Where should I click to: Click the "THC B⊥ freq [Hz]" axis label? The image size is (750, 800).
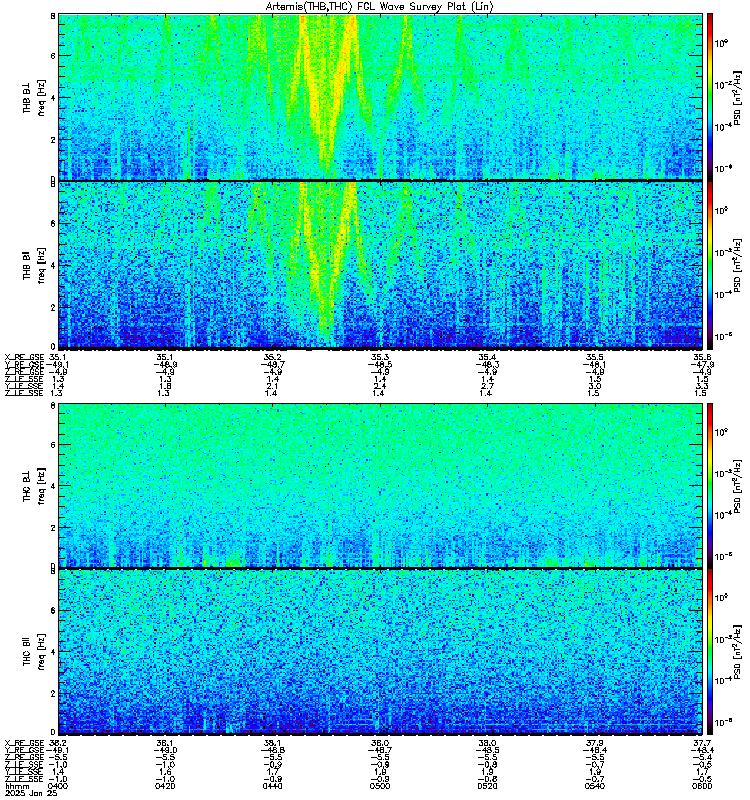point(34,485)
